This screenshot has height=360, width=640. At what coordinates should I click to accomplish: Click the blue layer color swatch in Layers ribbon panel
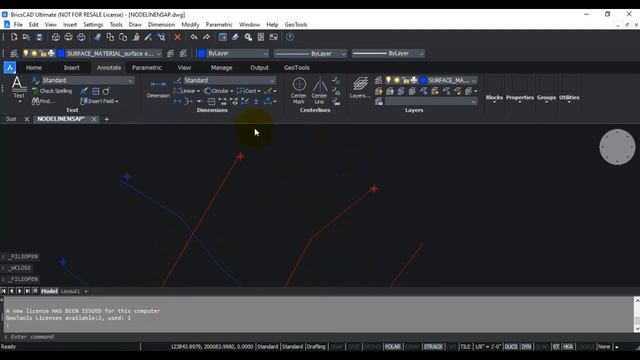(x=423, y=80)
